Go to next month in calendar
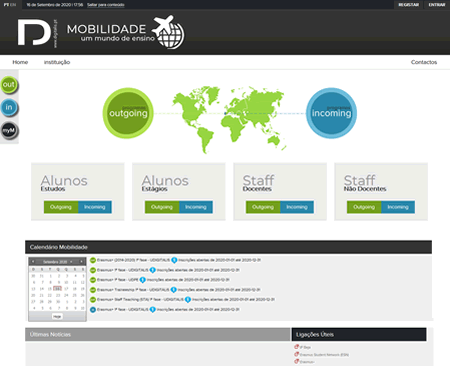450x366 pixels. click(81, 262)
